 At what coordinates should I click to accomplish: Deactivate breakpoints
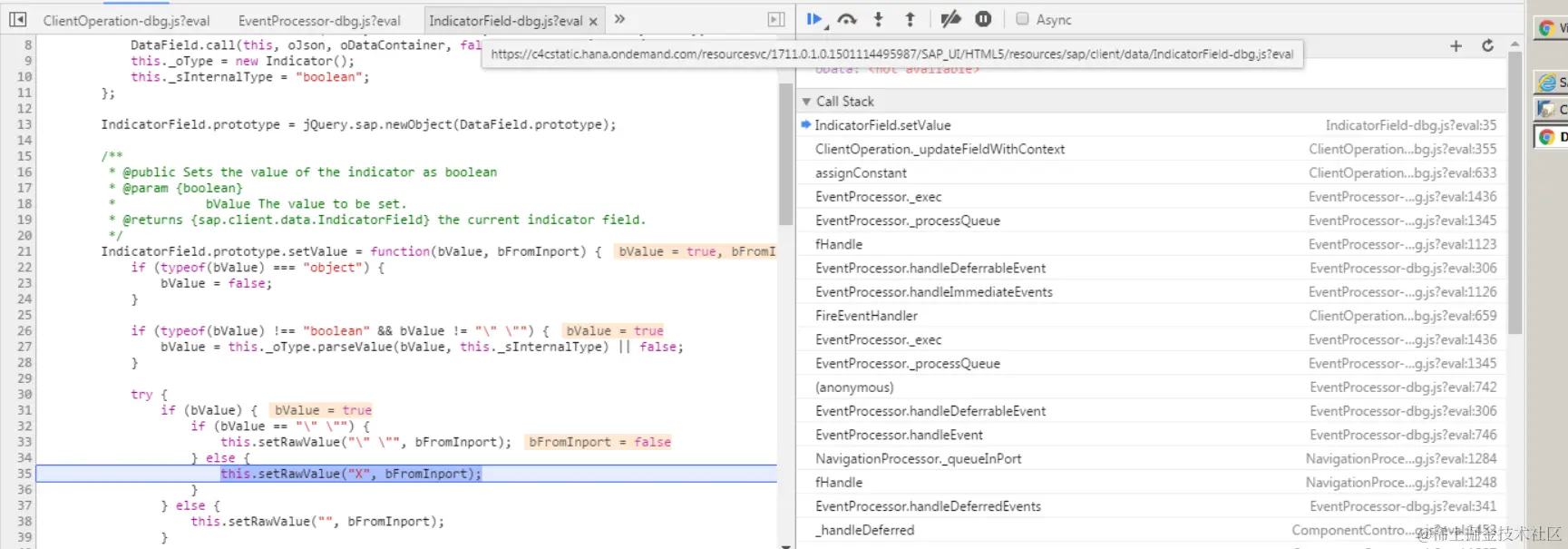coord(950,19)
